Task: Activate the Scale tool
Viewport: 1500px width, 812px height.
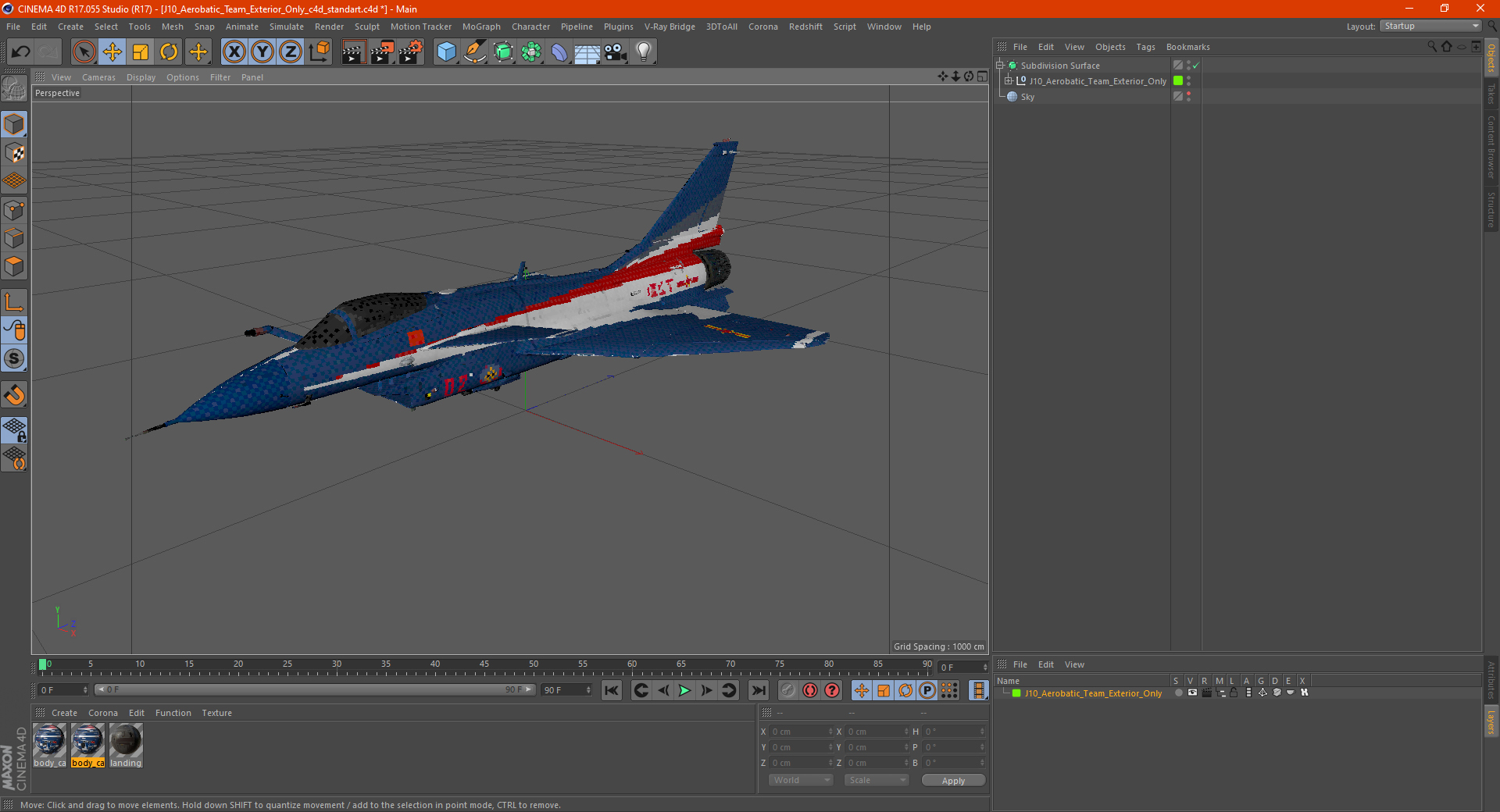Action: click(x=141, y=52)
